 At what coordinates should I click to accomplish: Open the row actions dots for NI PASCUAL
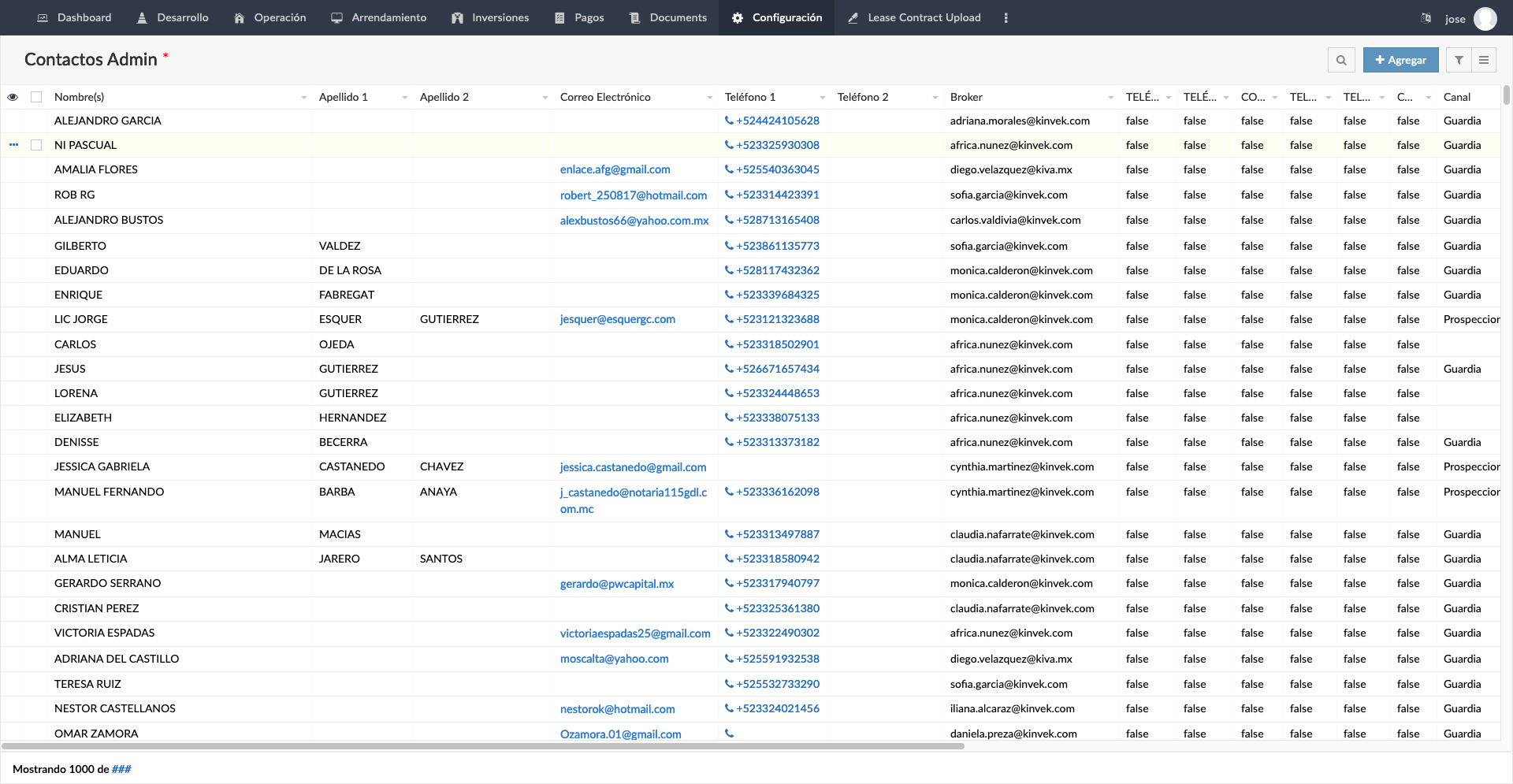(x=13, y=145)
